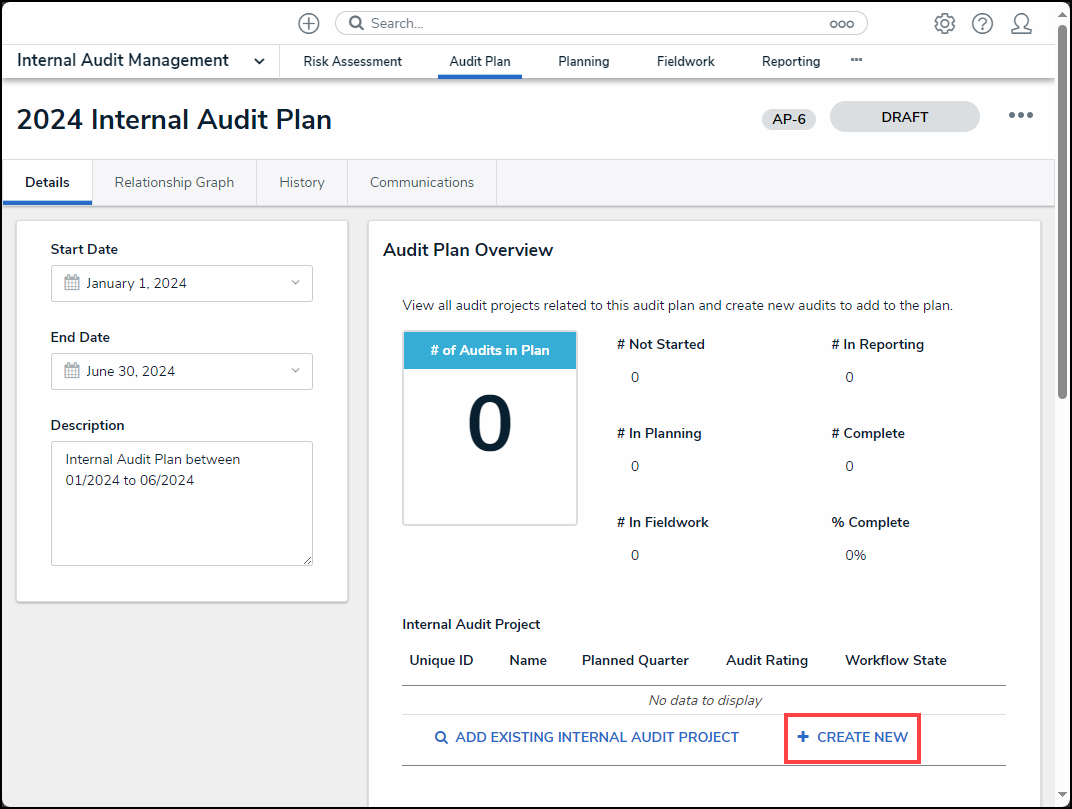Go to the Fieldwork menu
This screenshot has width=1072, height=809.
point(685,61)
